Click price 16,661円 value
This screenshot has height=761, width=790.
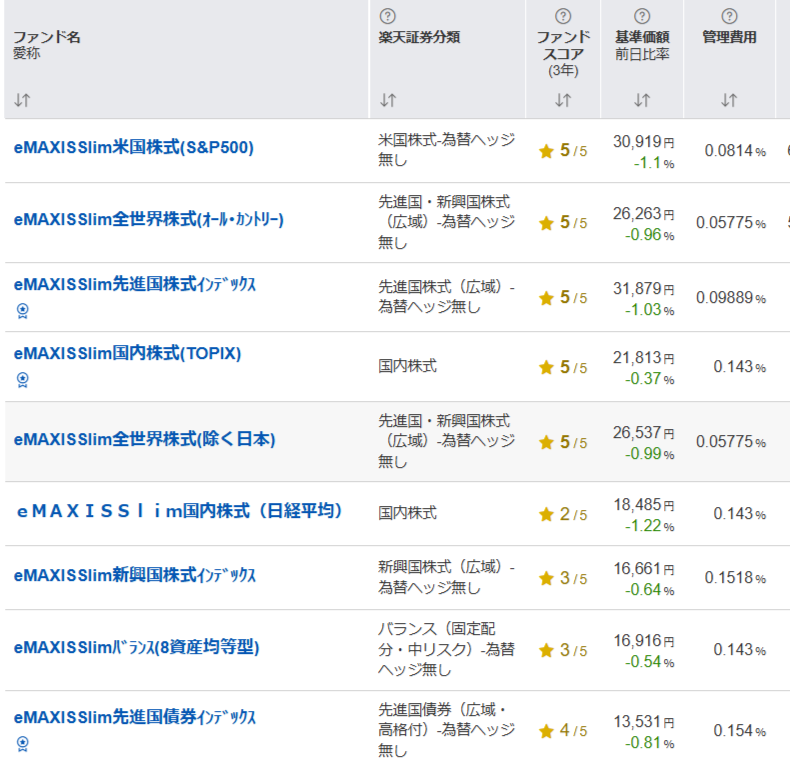tap(643, 568)
